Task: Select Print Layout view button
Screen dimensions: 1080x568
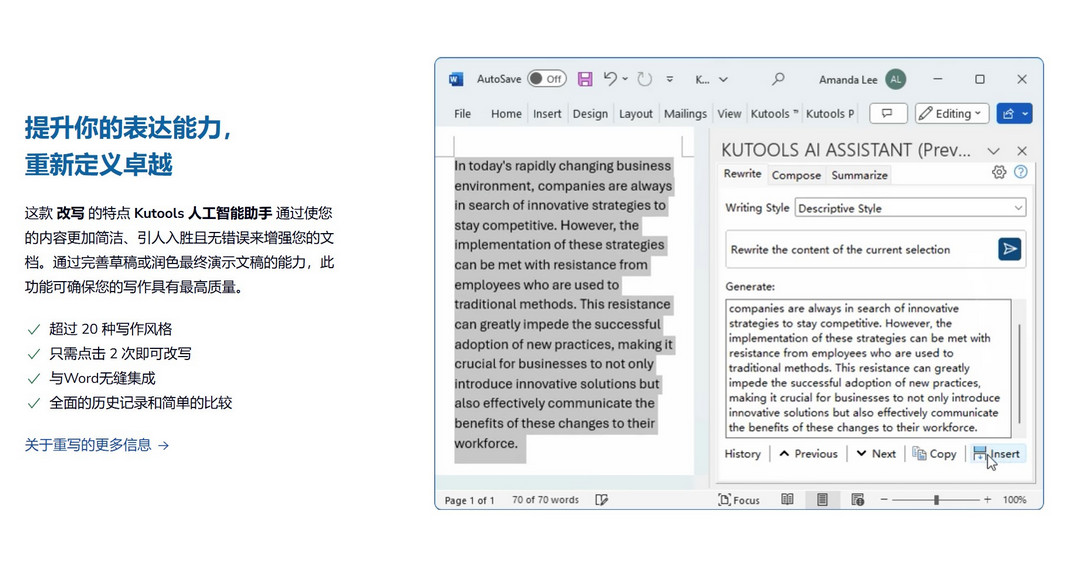Action: coord(822,500)
